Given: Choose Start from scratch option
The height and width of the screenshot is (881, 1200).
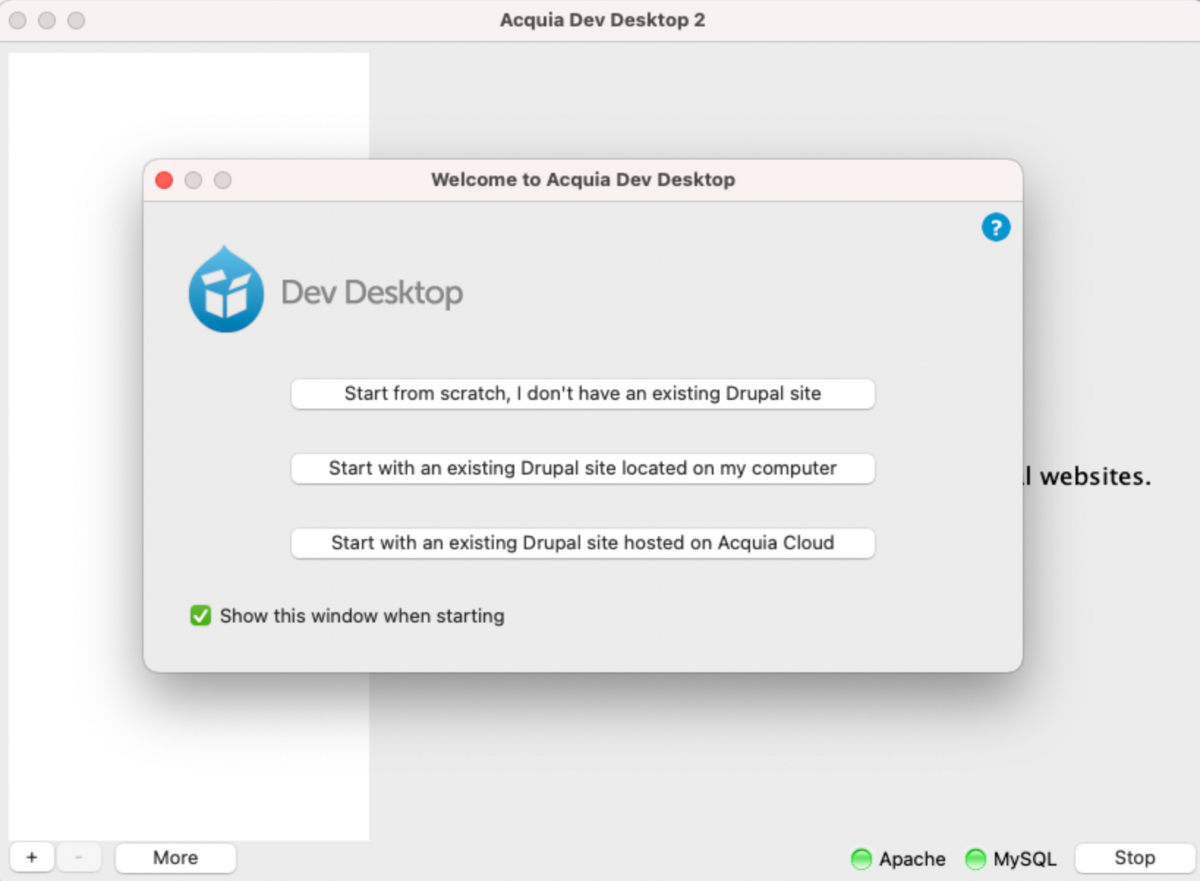Looking at the screenshot, I should pyautogui.click(x=583, y=394).
